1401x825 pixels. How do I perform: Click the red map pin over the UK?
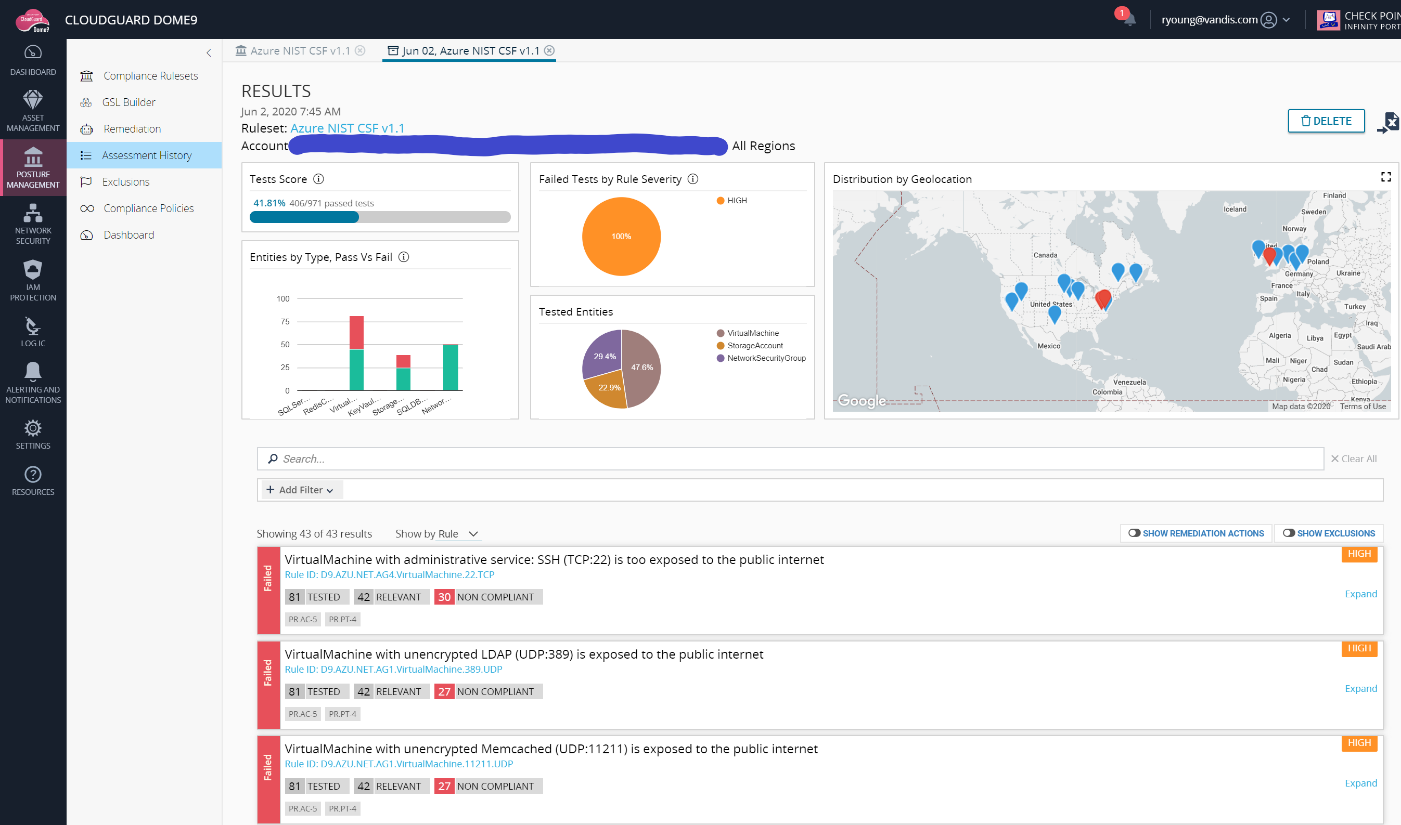1270,255
